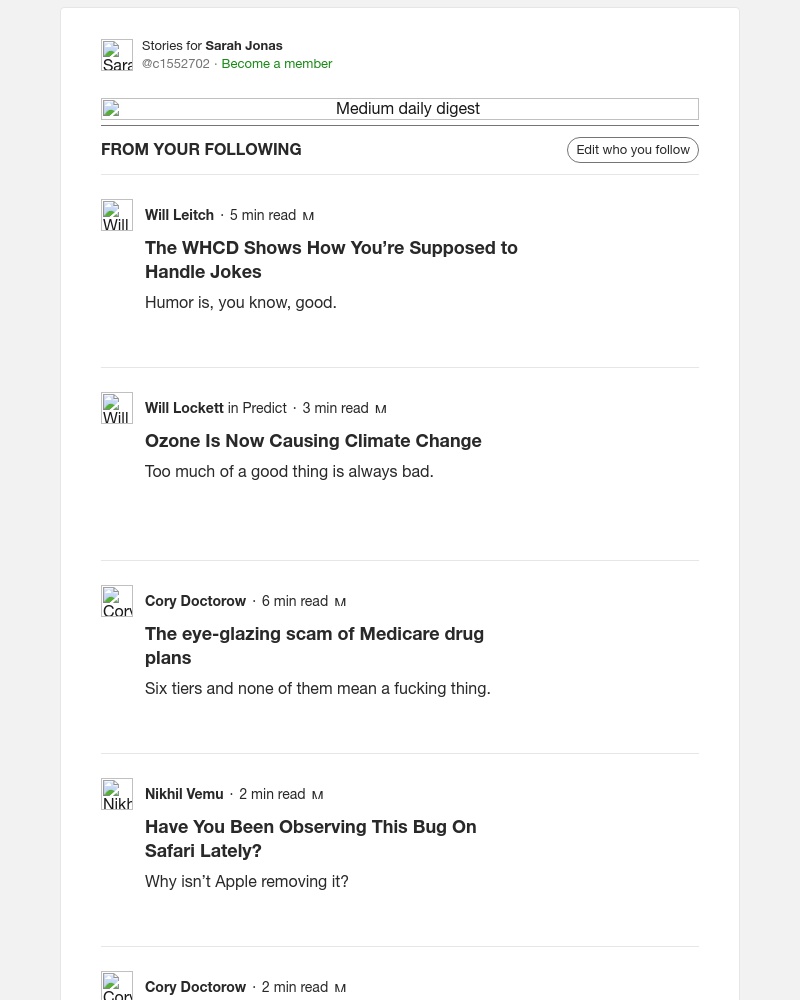Image resolution: width=800 pixels, height=1000 pixels.
Task: Open the Become a member link
Action: pos(277,64)
